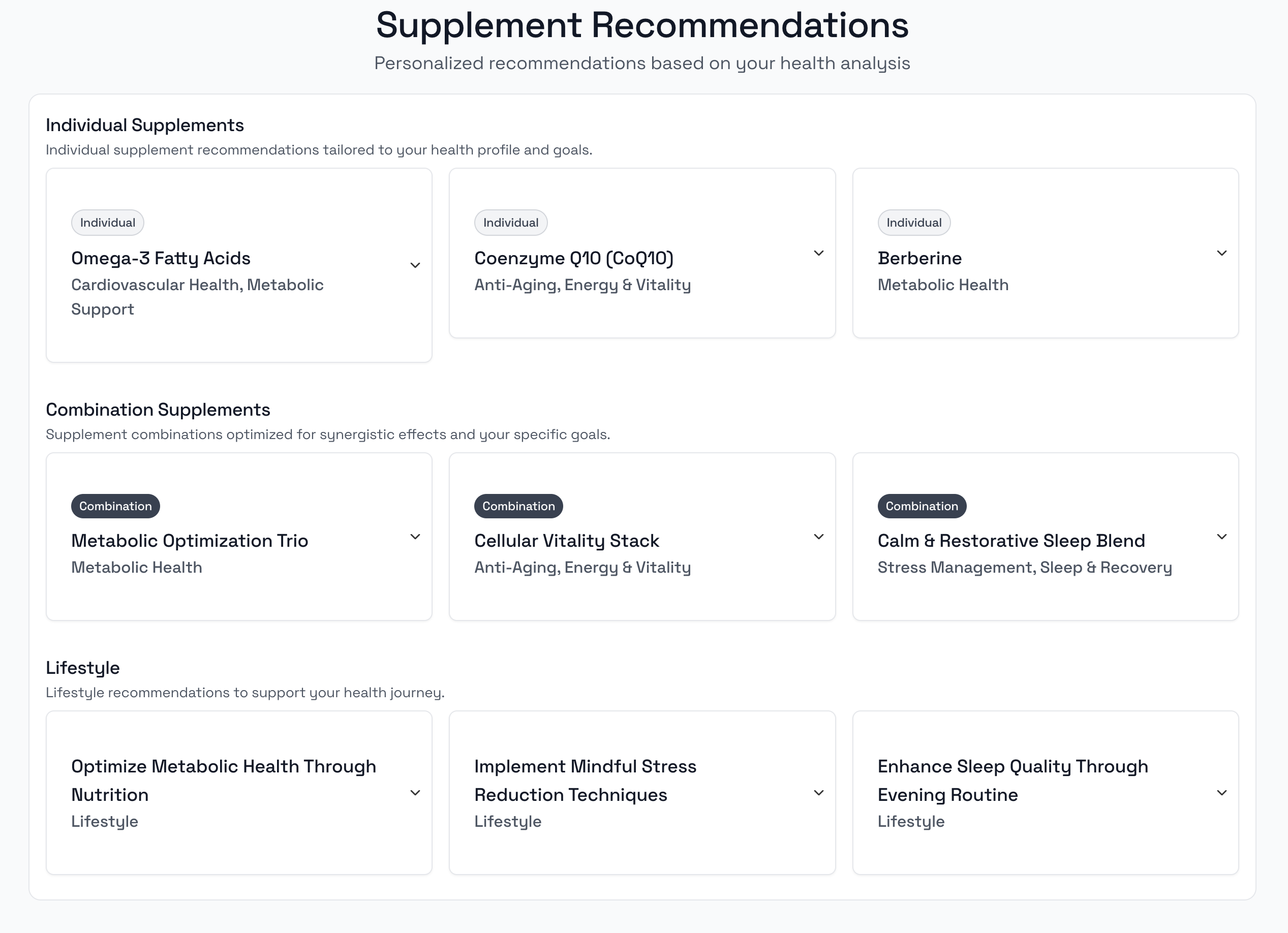Expand the Berberine supplement card
The height and width of the screenshot is (933, 1288).
tap(1221, 253)
